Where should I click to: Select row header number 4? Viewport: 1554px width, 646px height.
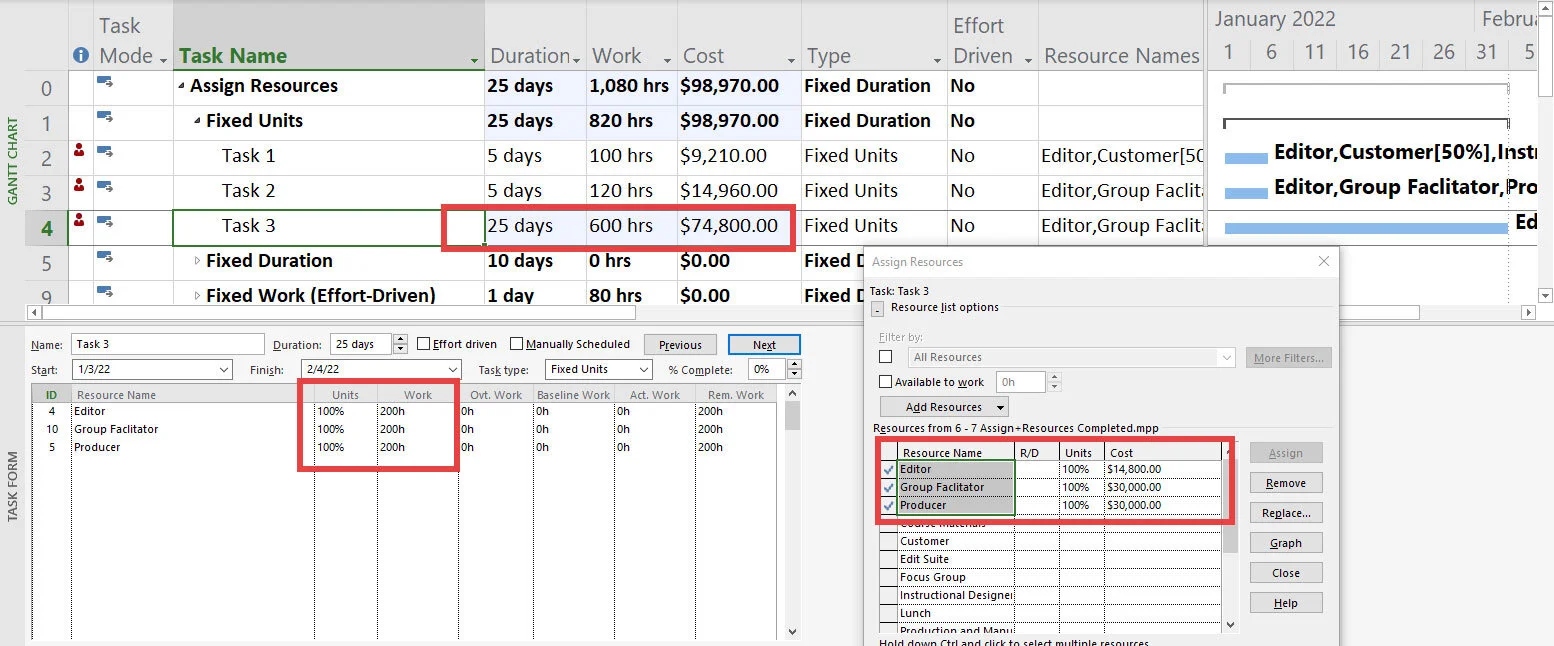click(x=46, y=227)
